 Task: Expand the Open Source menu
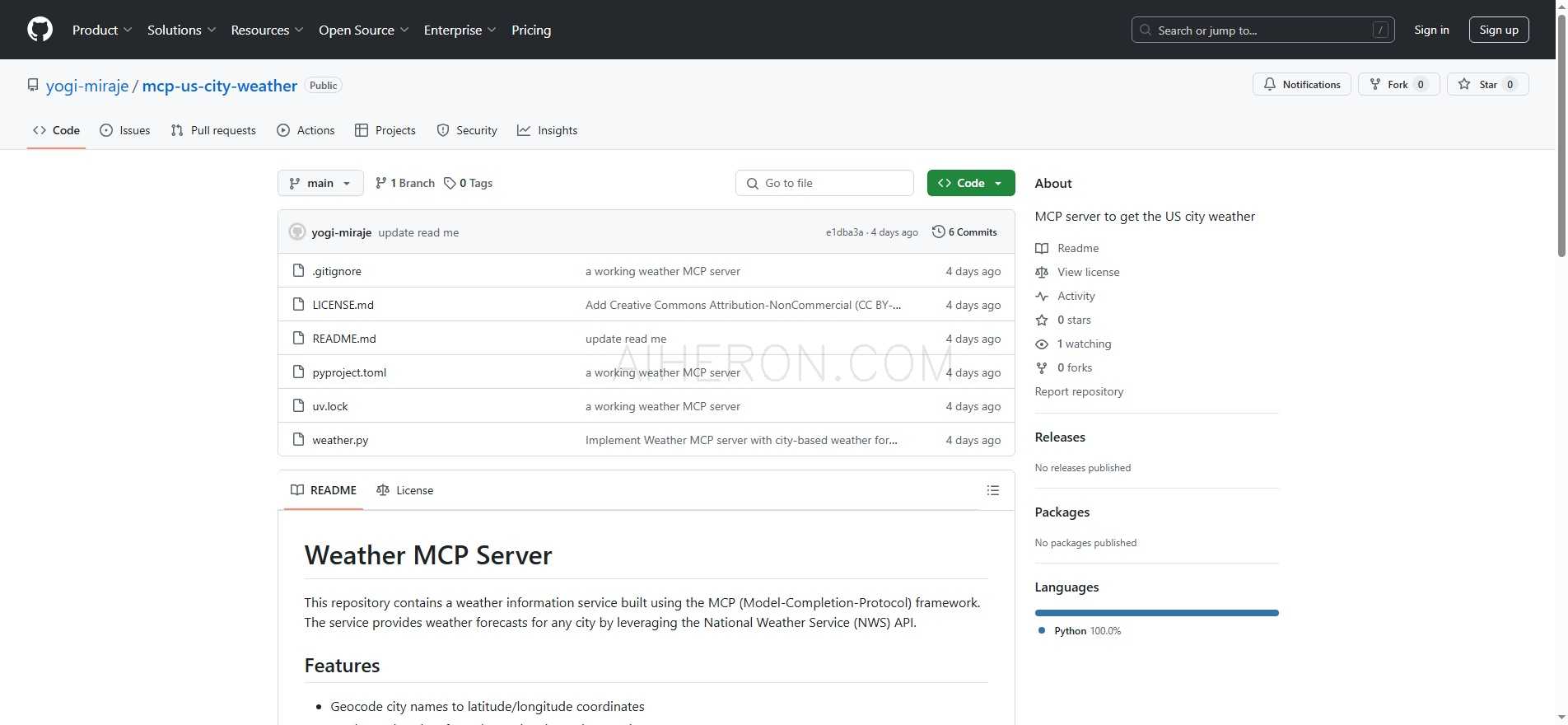pyautogui.click(x=364, y=30)
